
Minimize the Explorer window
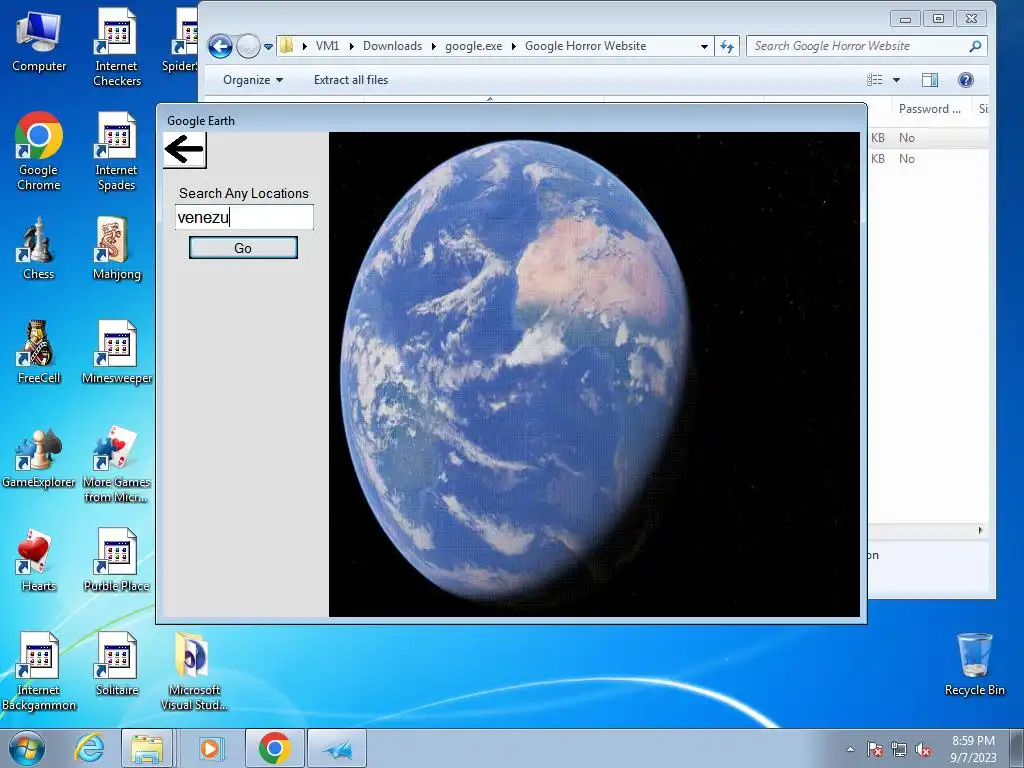905,19
